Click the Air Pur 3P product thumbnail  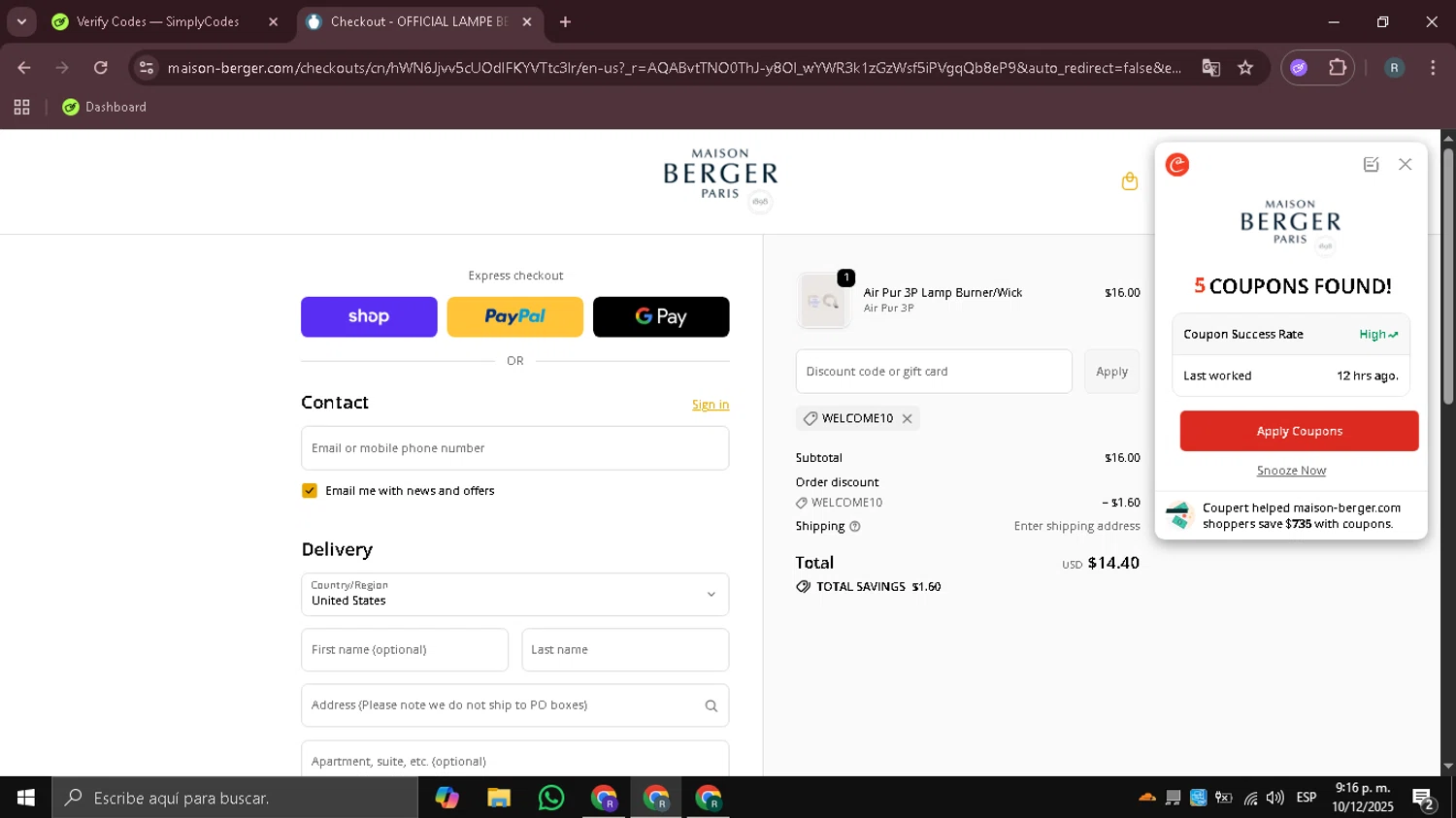click(823, 300)
